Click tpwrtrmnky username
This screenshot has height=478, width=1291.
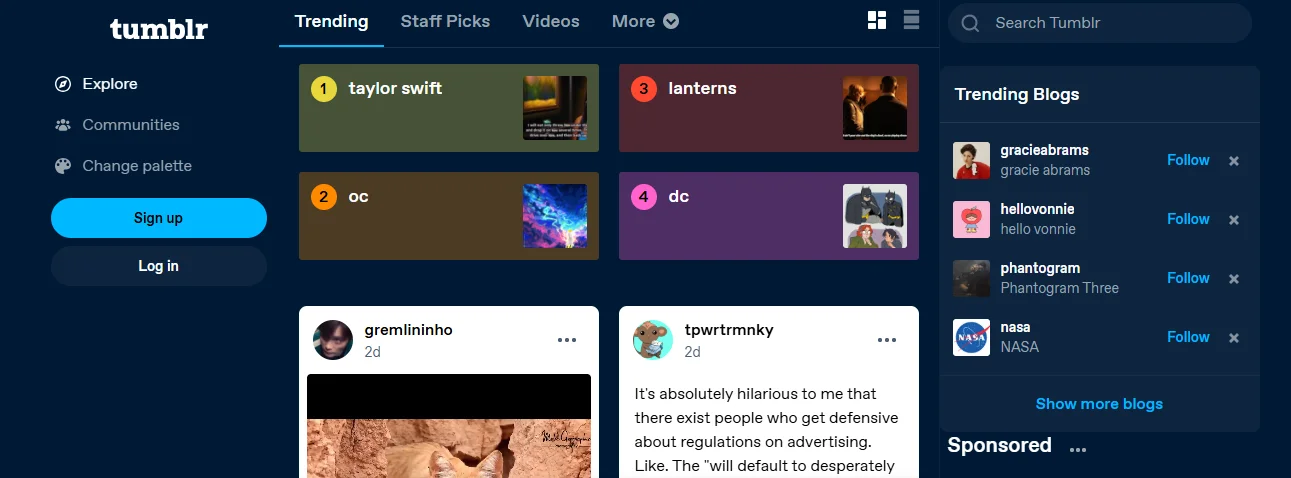729,330
